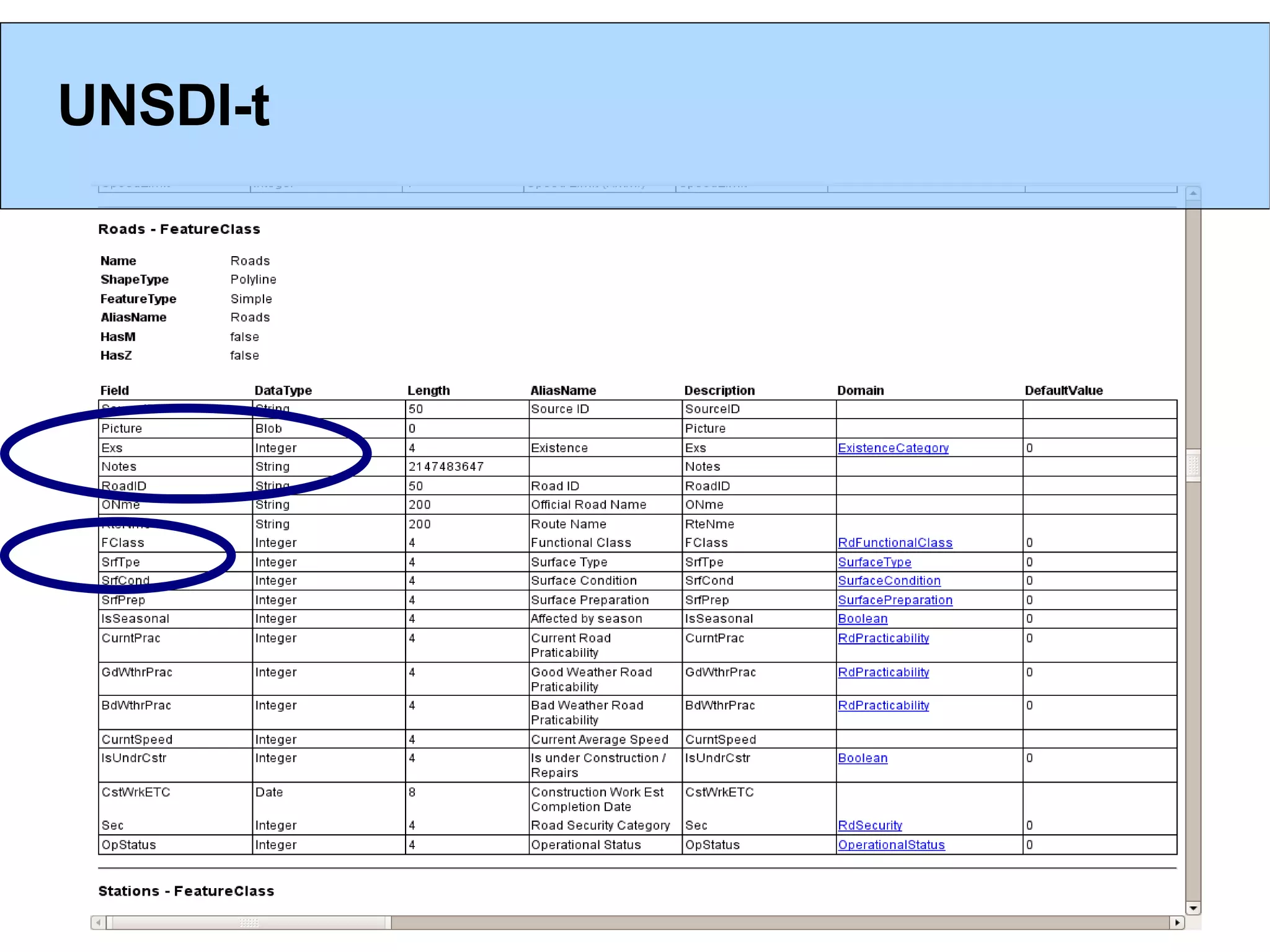Select the 'CurntSpeed' field cell
The height and width of the screenshot is (952, 1270).
coord(175,739)
